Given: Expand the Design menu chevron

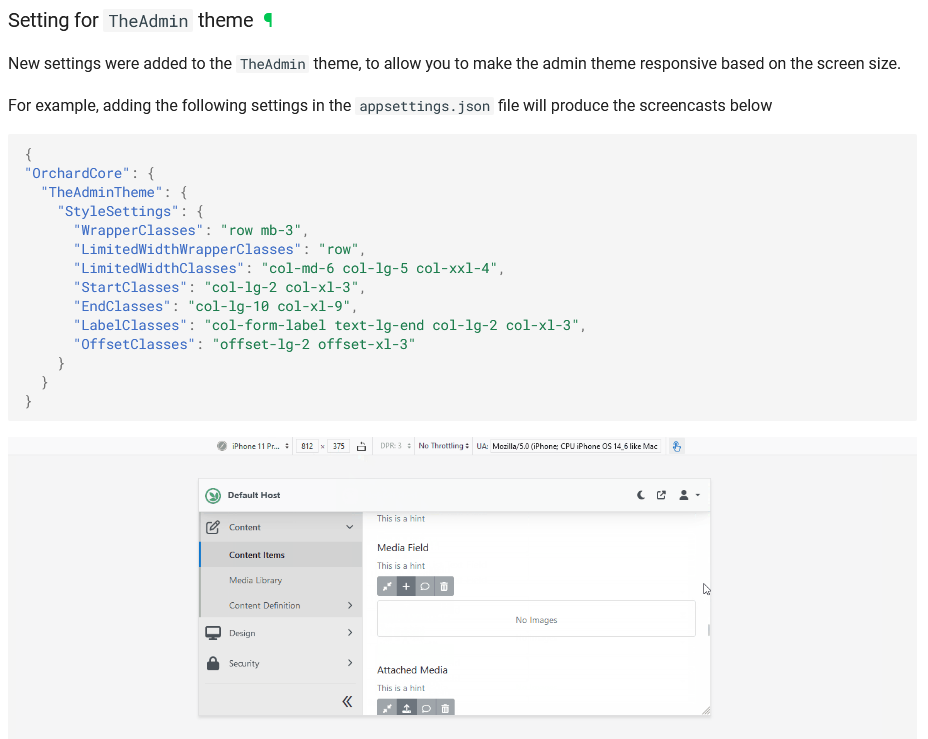Looking at the screenshot, I should [350, 632].
